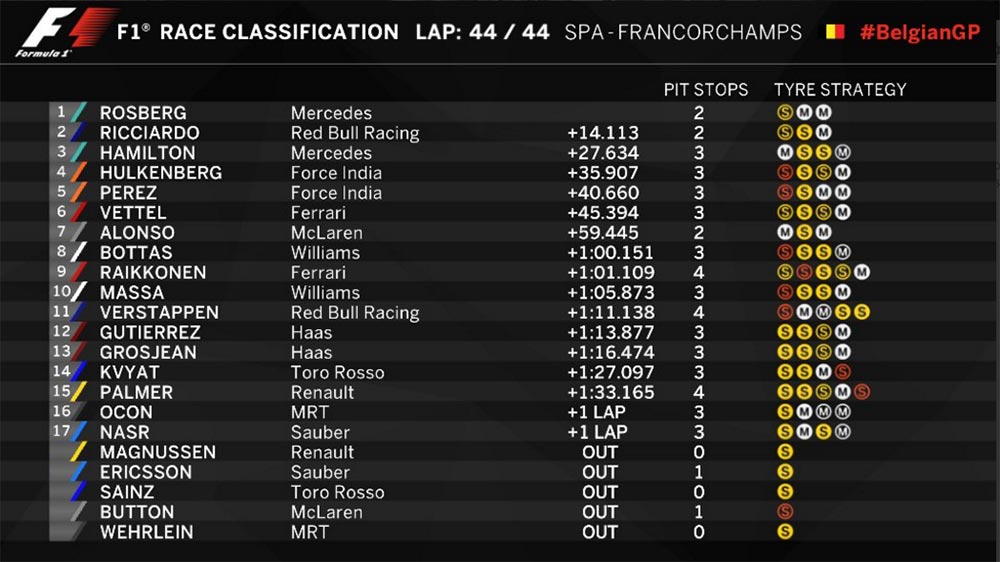Click the #BelgianGP hashtag

coord(920,33)
